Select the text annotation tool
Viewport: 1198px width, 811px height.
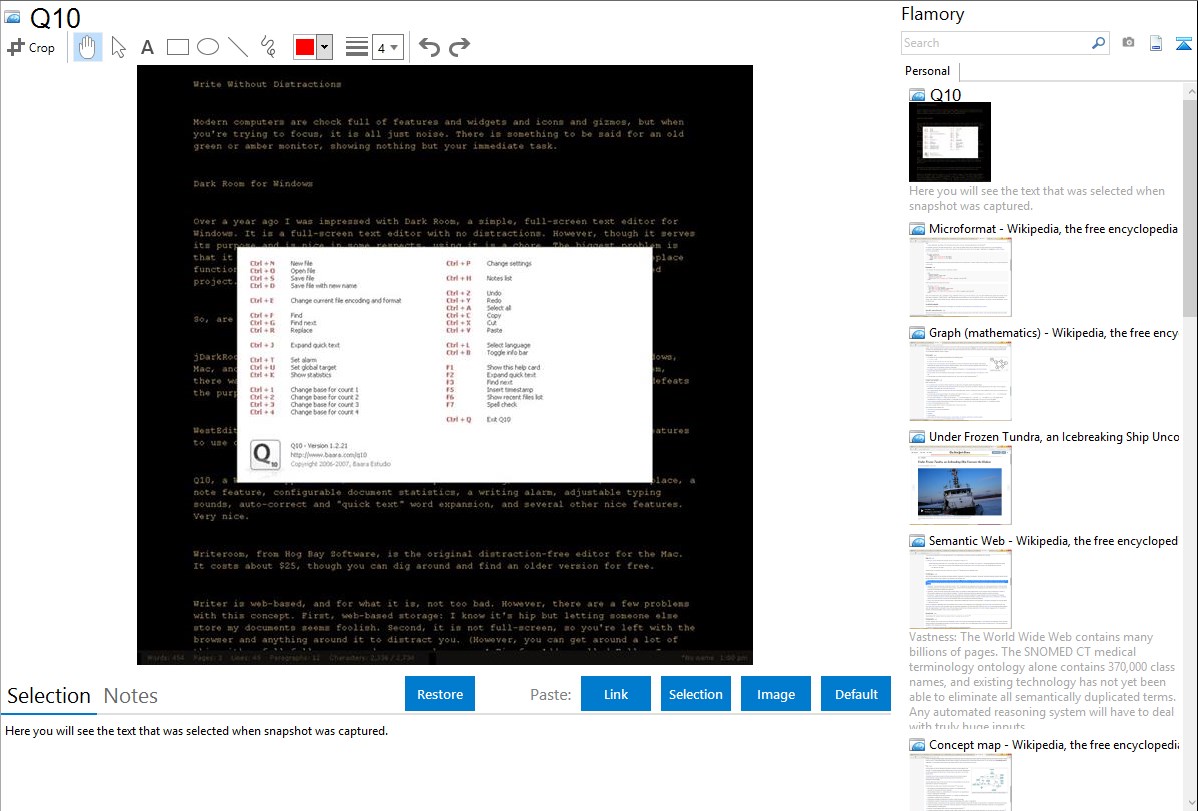click(147, 47)
